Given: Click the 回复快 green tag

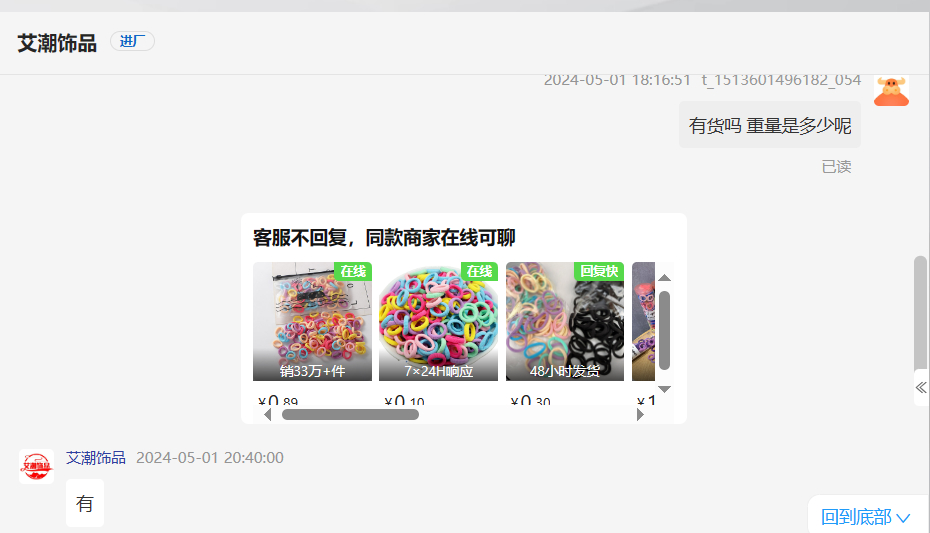Looking at the screenshot, I should (x=599, y=271).
